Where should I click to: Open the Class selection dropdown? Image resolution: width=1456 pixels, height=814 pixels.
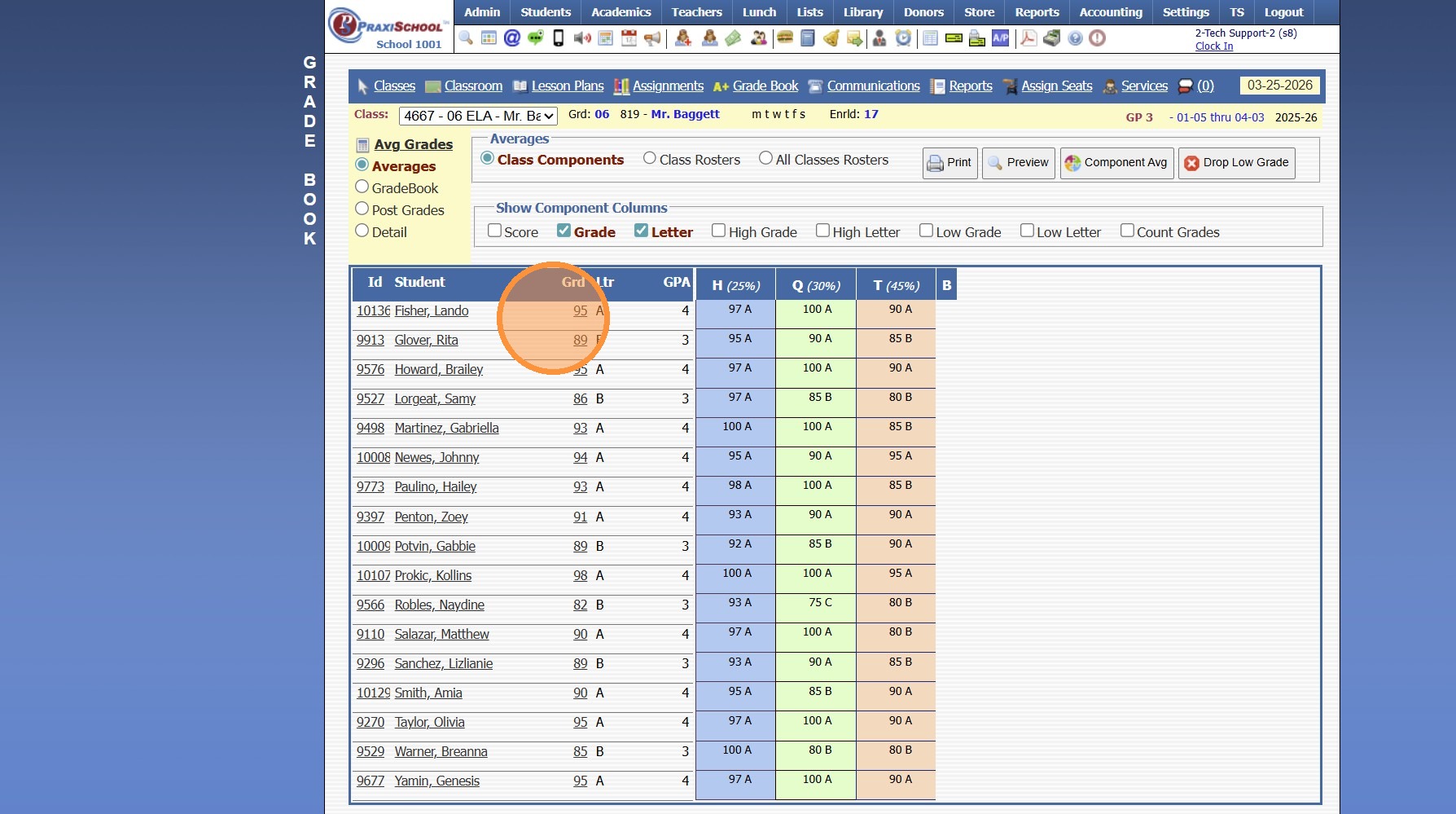point(479,117)
